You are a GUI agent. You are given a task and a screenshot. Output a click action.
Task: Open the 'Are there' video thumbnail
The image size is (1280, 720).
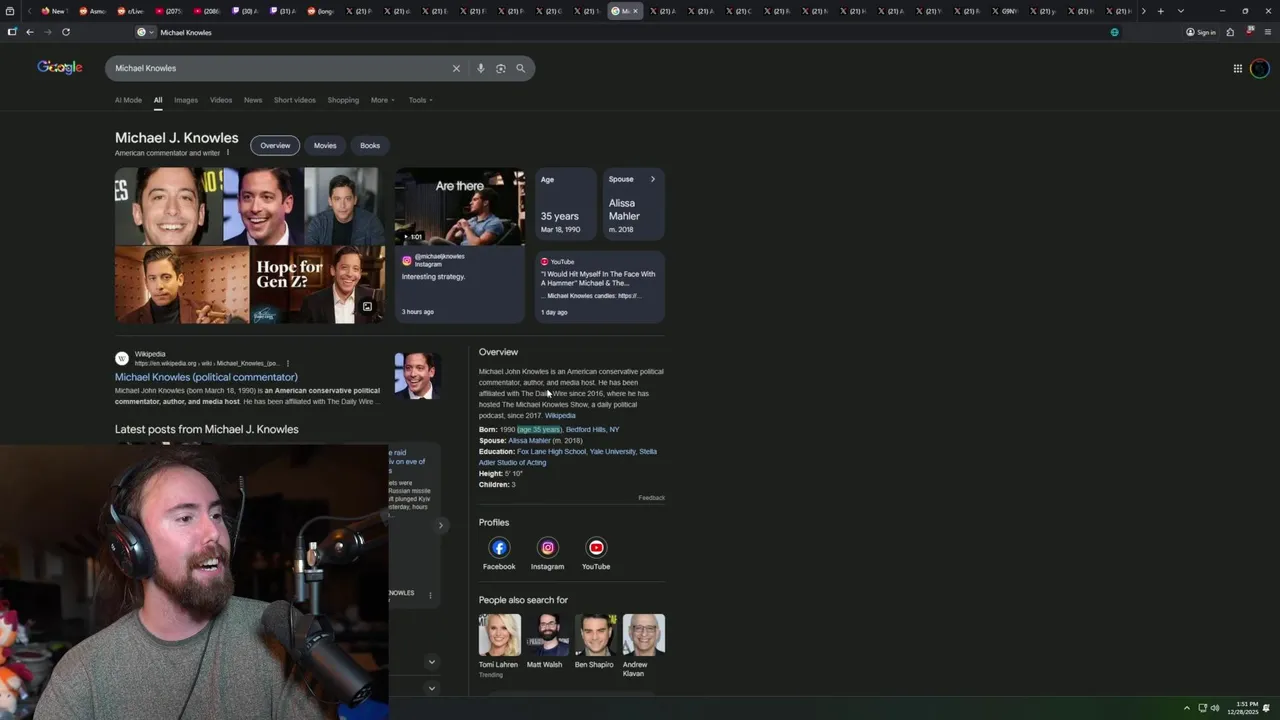[x=459, y=207]
